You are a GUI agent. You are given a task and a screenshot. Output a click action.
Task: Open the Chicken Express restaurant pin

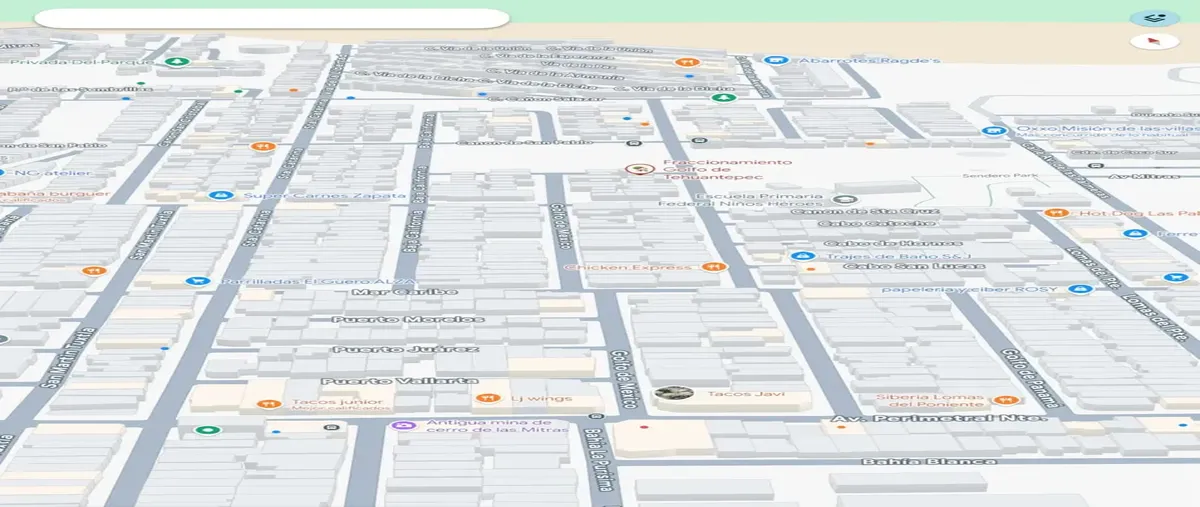pos(712,267)
